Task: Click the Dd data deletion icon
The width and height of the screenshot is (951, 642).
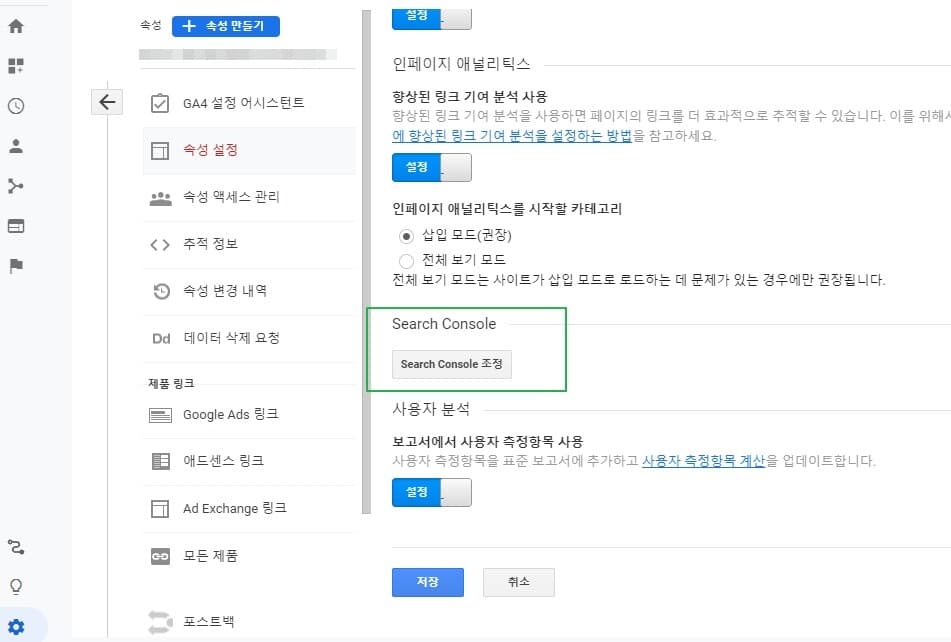Action: [x=161, y=339]
